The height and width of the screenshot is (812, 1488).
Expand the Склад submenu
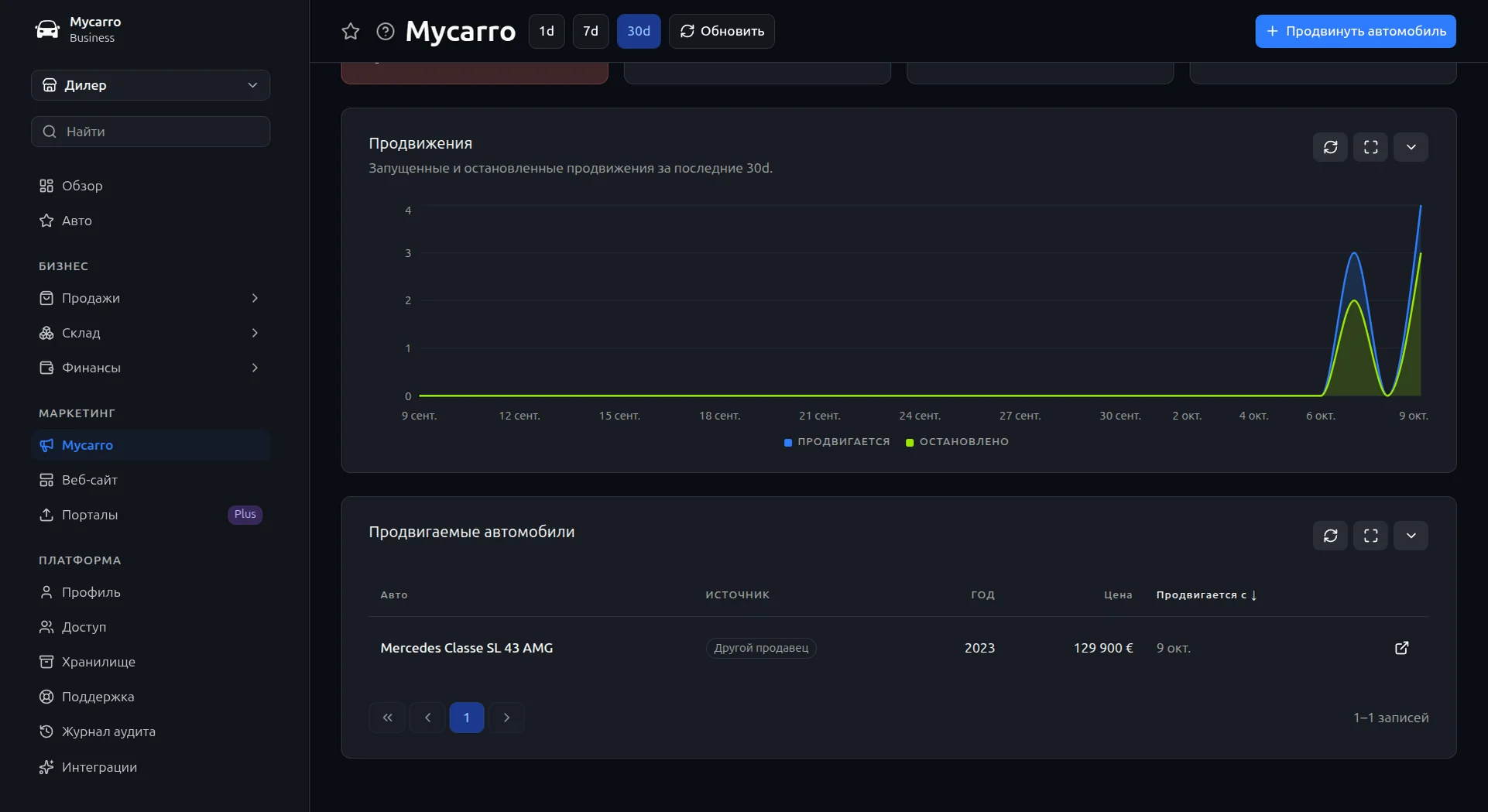[x=150, y=333]
